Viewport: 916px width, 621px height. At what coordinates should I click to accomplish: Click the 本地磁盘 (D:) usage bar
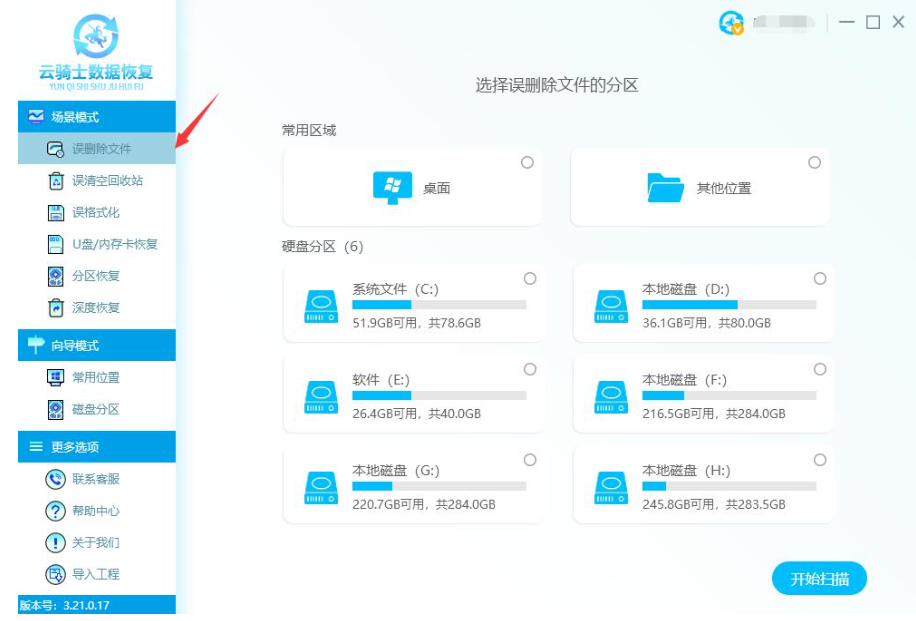tap(728, 305)
